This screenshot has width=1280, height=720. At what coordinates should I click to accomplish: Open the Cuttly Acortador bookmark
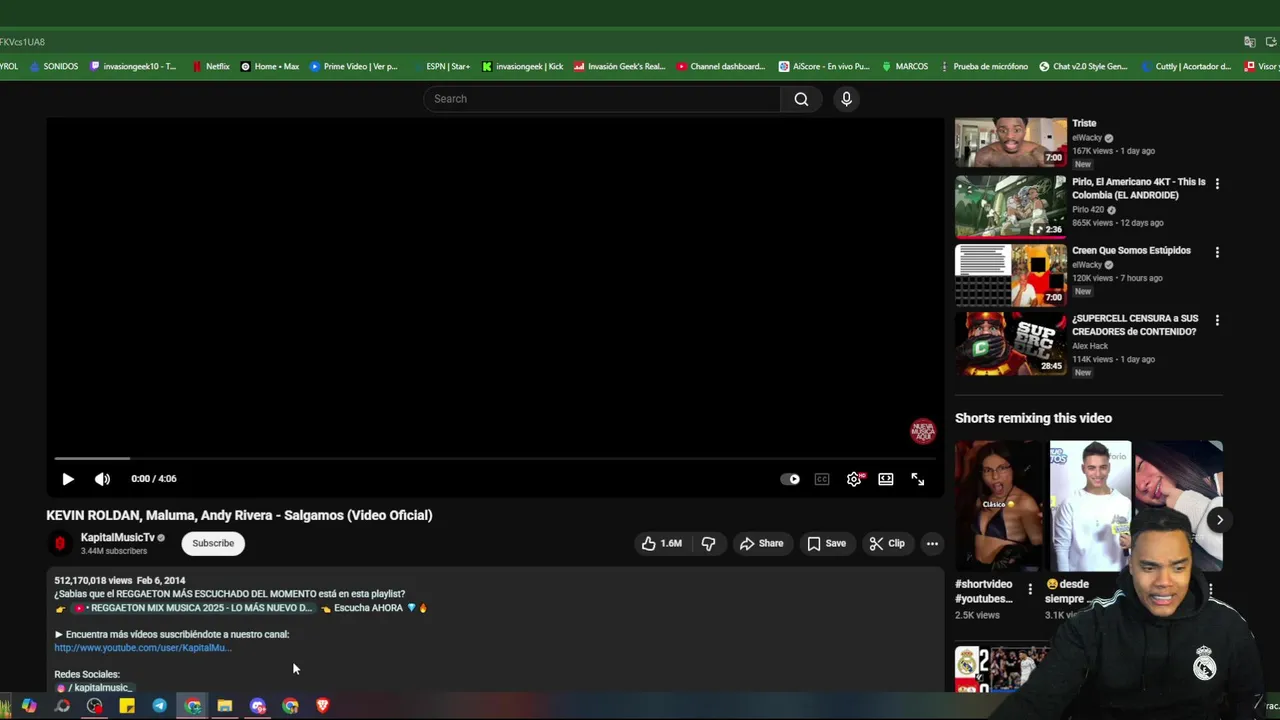tap(1187, 67)
